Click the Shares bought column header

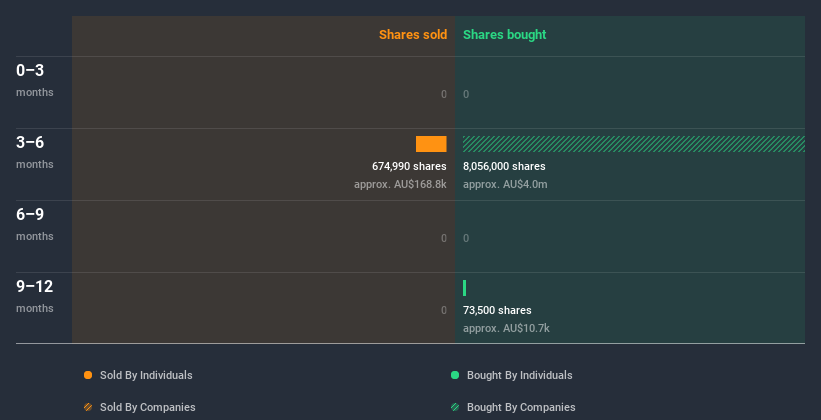coord(505,35)
